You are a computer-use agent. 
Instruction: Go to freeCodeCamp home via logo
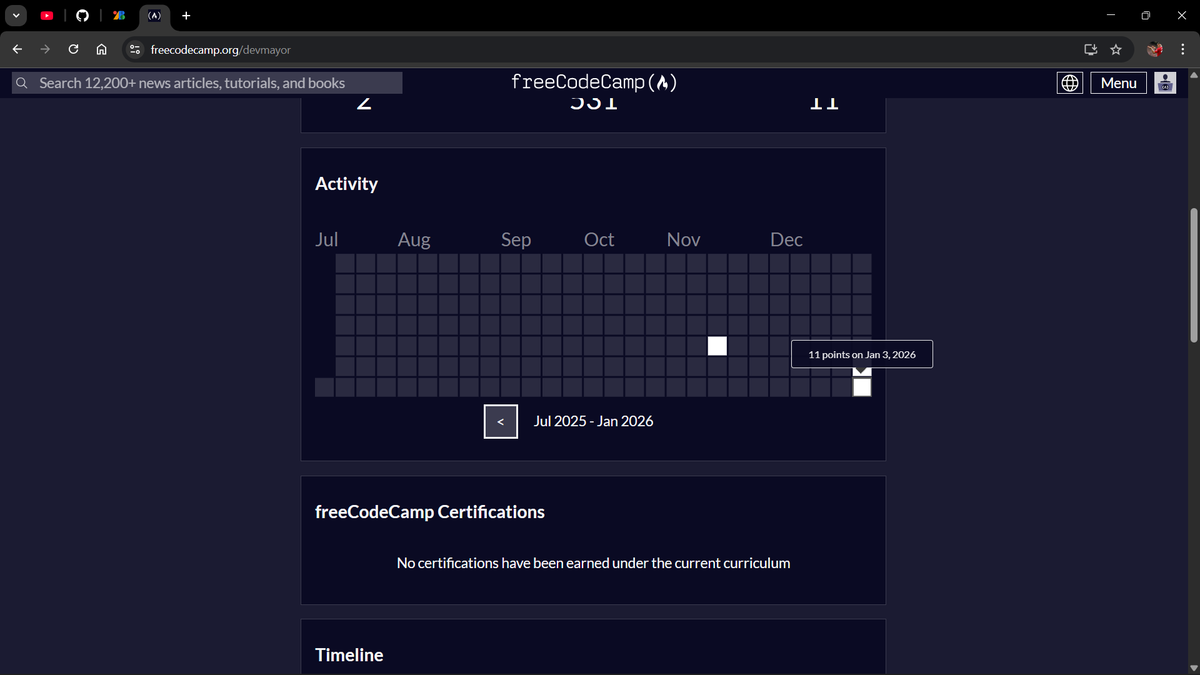(594, 83)
